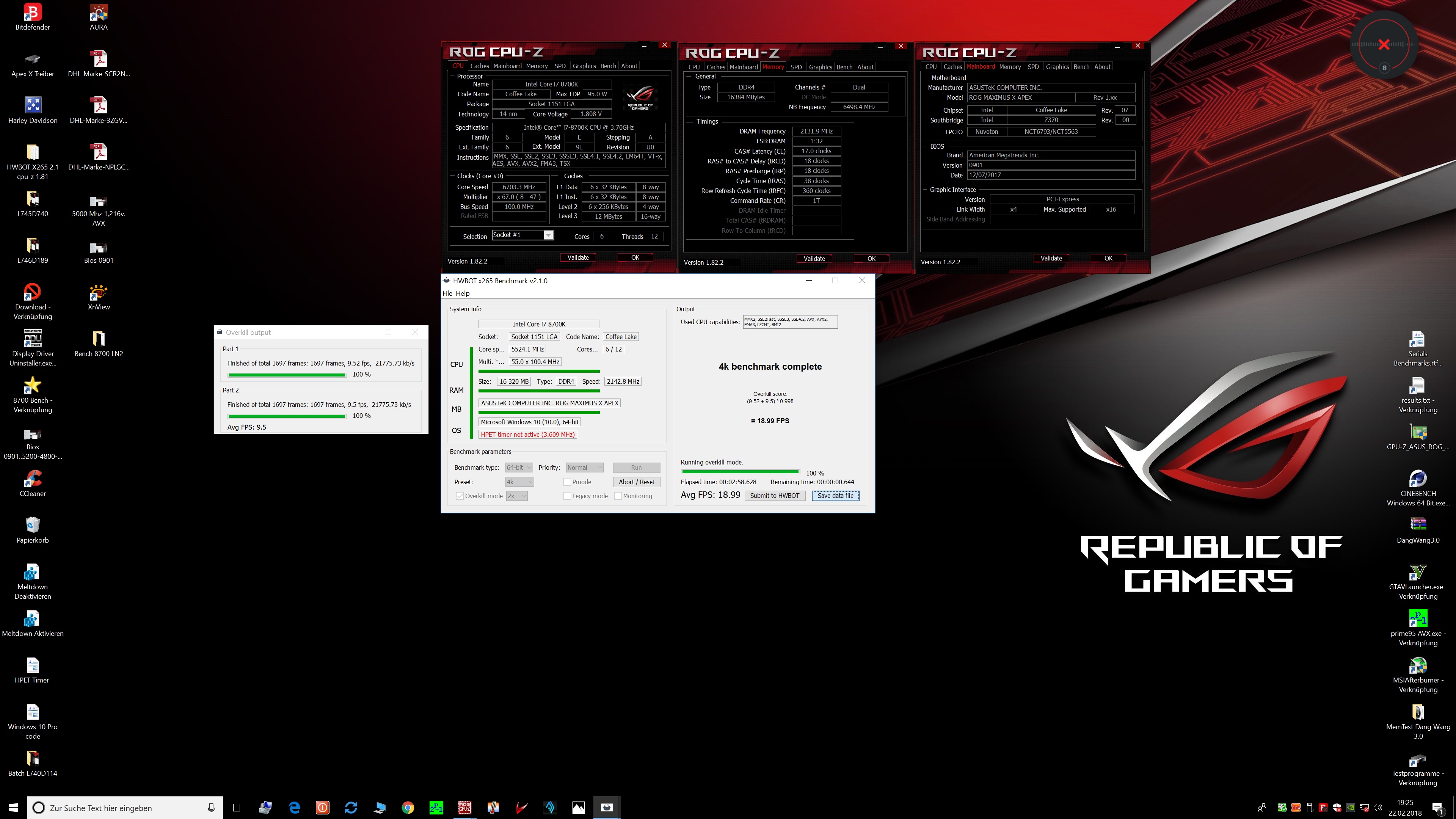Click the volume icon in system tray
Viewport: 1456px width, 819px height.
click(x=1378, y=808)
